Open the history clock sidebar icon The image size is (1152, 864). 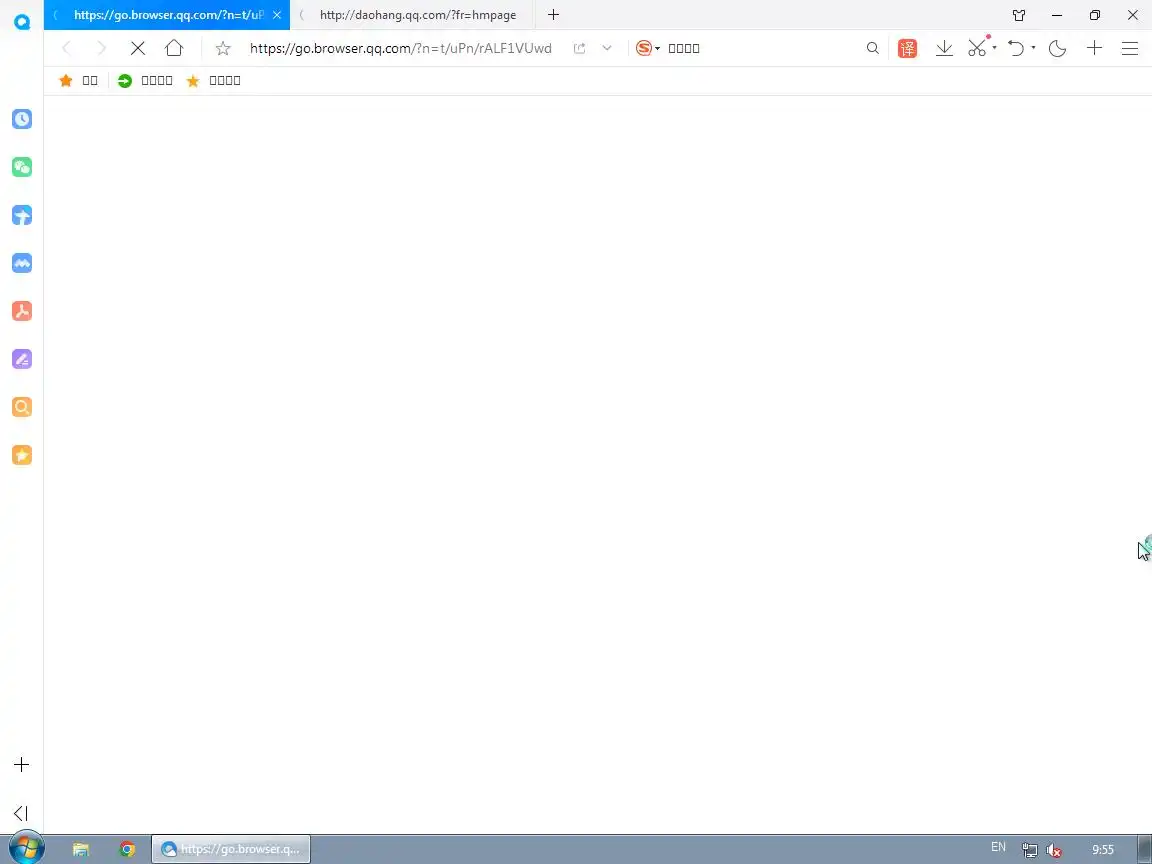pyautogui.click(x=22, y=119)
